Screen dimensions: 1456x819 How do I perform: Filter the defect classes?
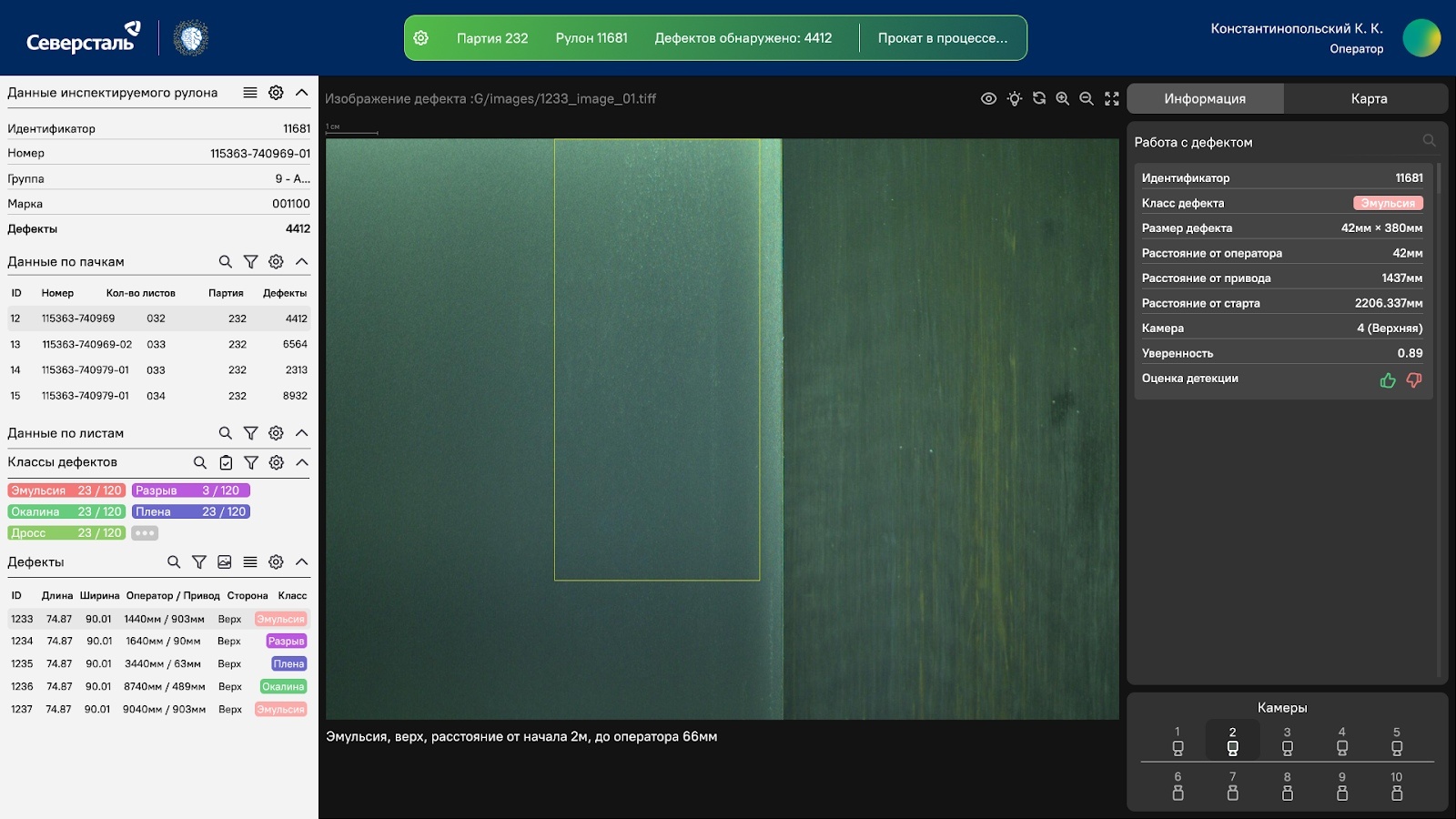(x=250, y=462)
